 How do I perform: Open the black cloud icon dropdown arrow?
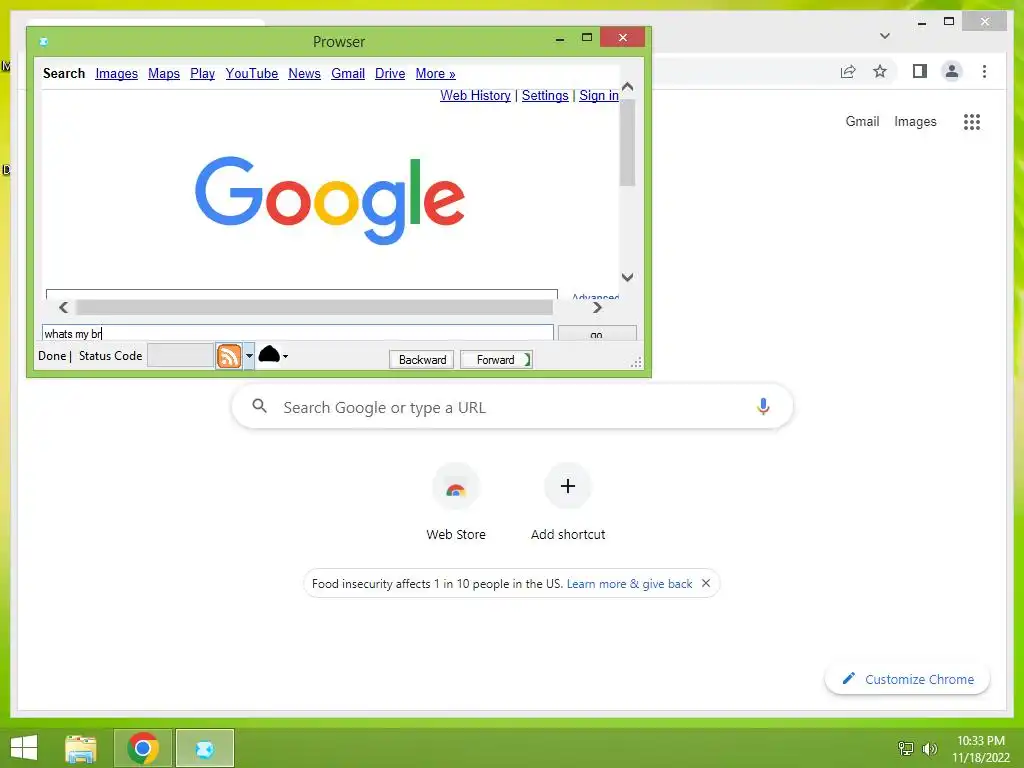coord(285,356)
